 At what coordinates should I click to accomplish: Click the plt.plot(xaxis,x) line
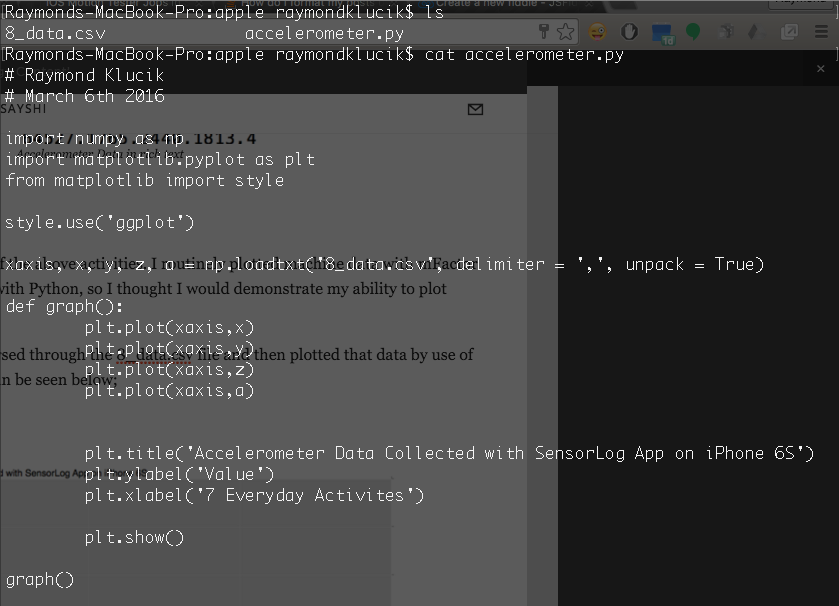click(169, 327)
